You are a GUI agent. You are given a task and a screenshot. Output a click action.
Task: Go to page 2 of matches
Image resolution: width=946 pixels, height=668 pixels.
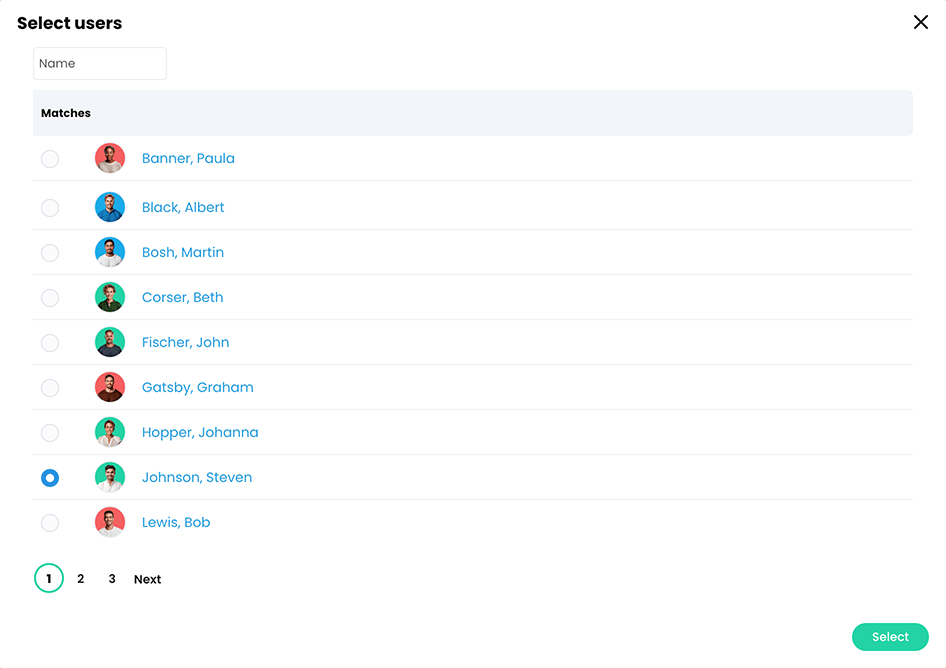[x=80, y=578]
